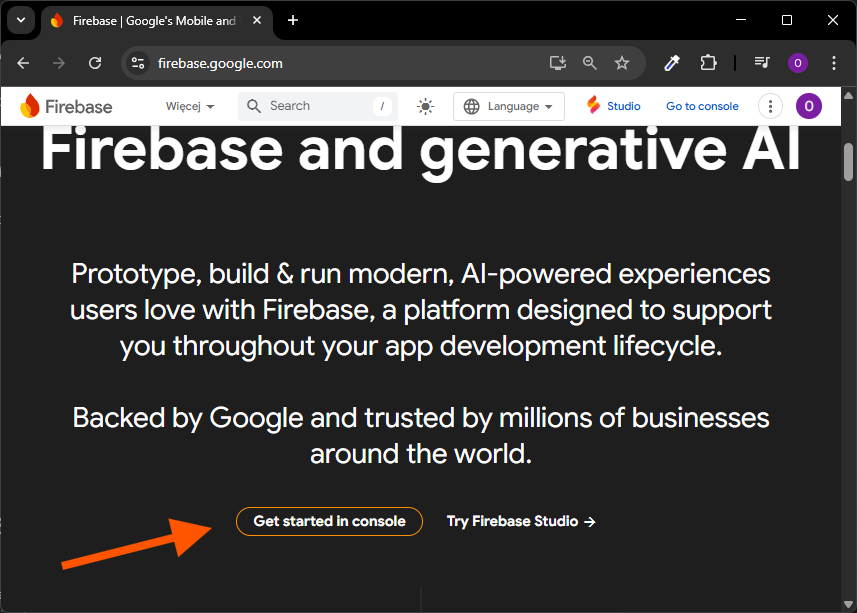Click the globe icon in Language selector
Viewport: 857px width, 613px height.
click(x=471, y=106)
